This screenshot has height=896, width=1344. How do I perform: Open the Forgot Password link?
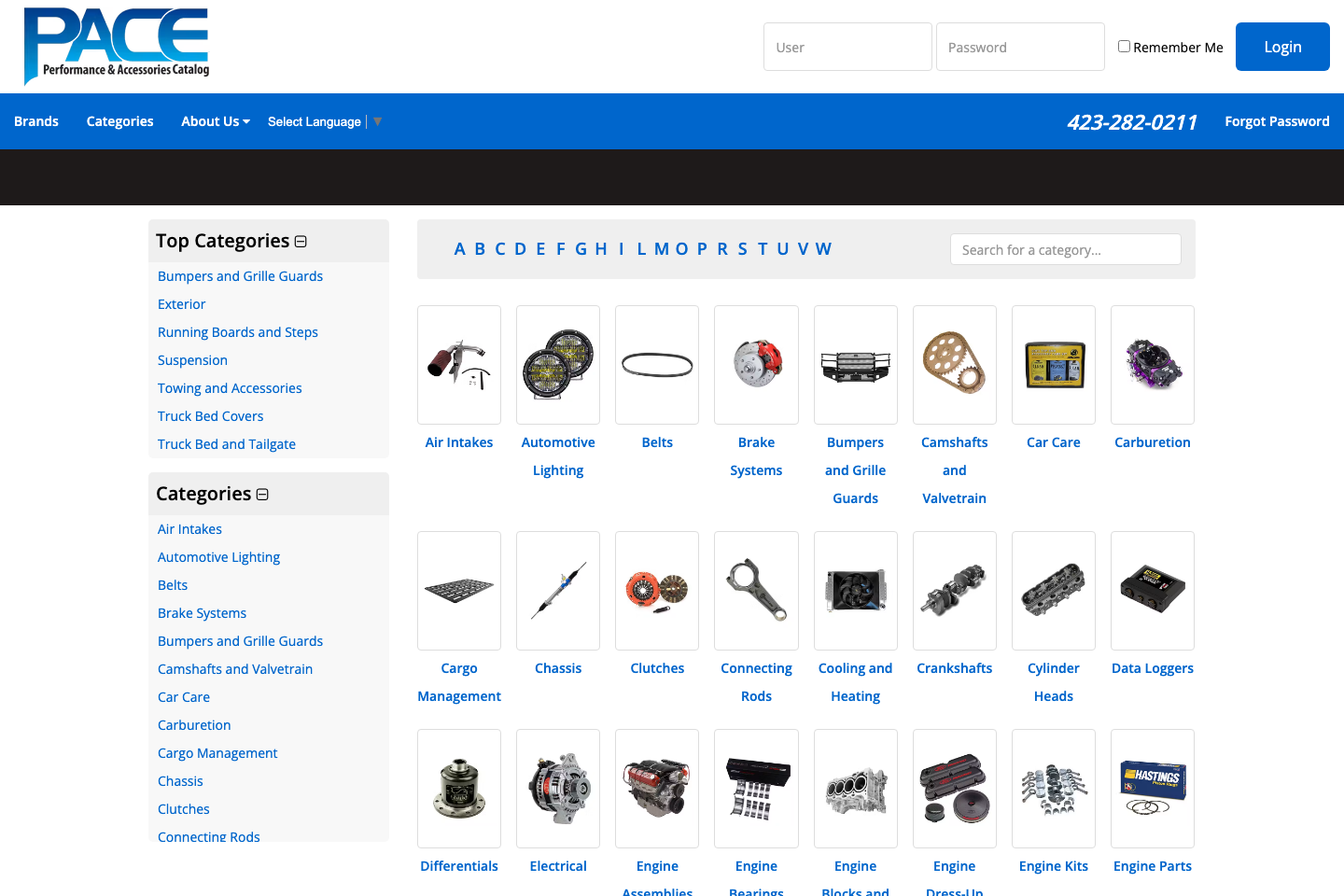[x=1277, y=121]
